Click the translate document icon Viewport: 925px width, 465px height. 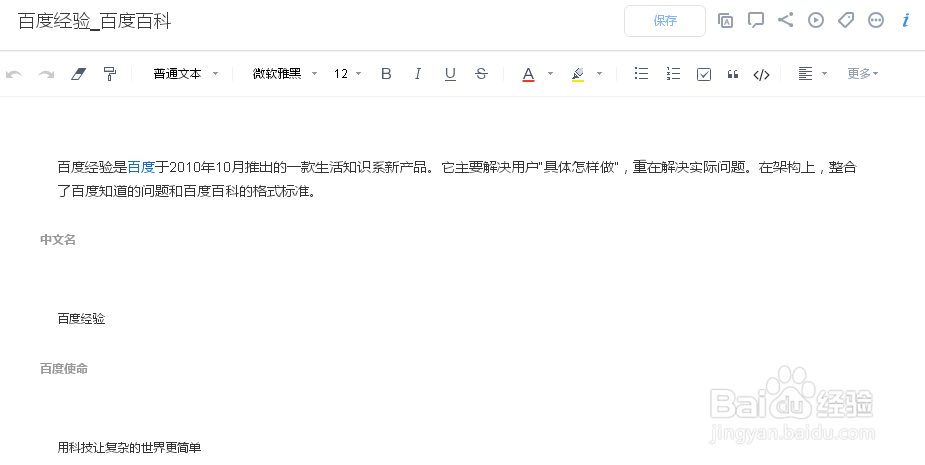[726, 21]
